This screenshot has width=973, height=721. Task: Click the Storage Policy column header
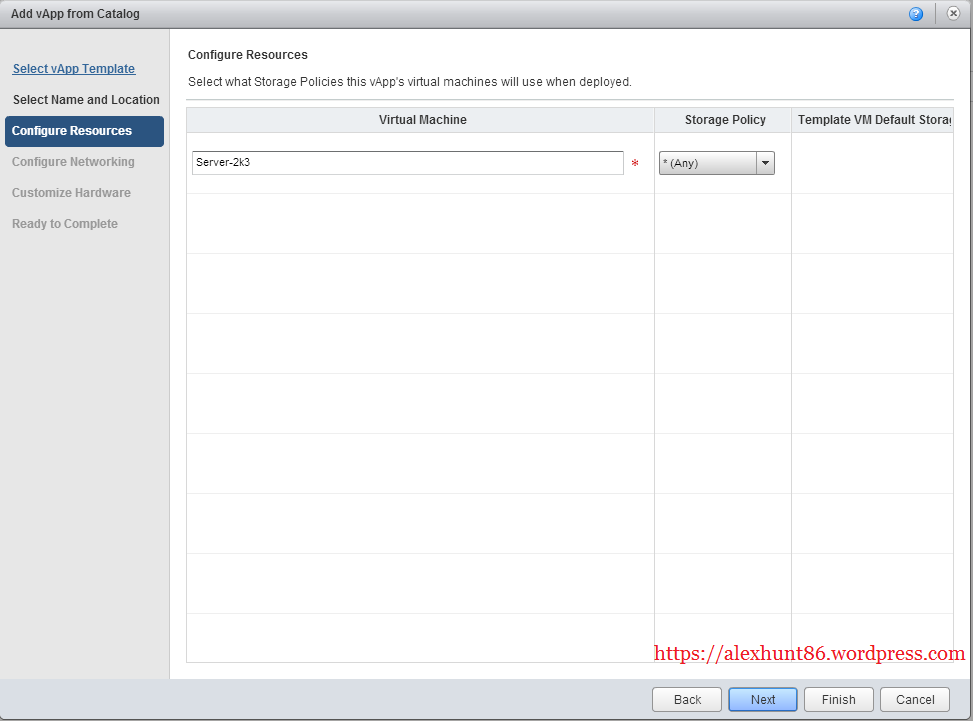724,120
